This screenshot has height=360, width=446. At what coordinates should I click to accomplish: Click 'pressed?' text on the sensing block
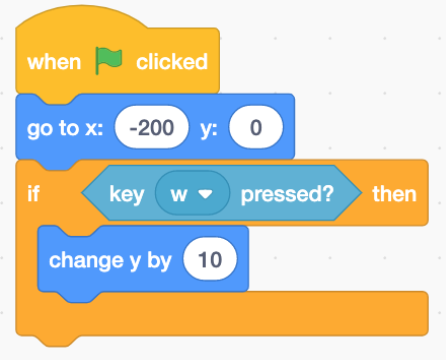point(287,195)
